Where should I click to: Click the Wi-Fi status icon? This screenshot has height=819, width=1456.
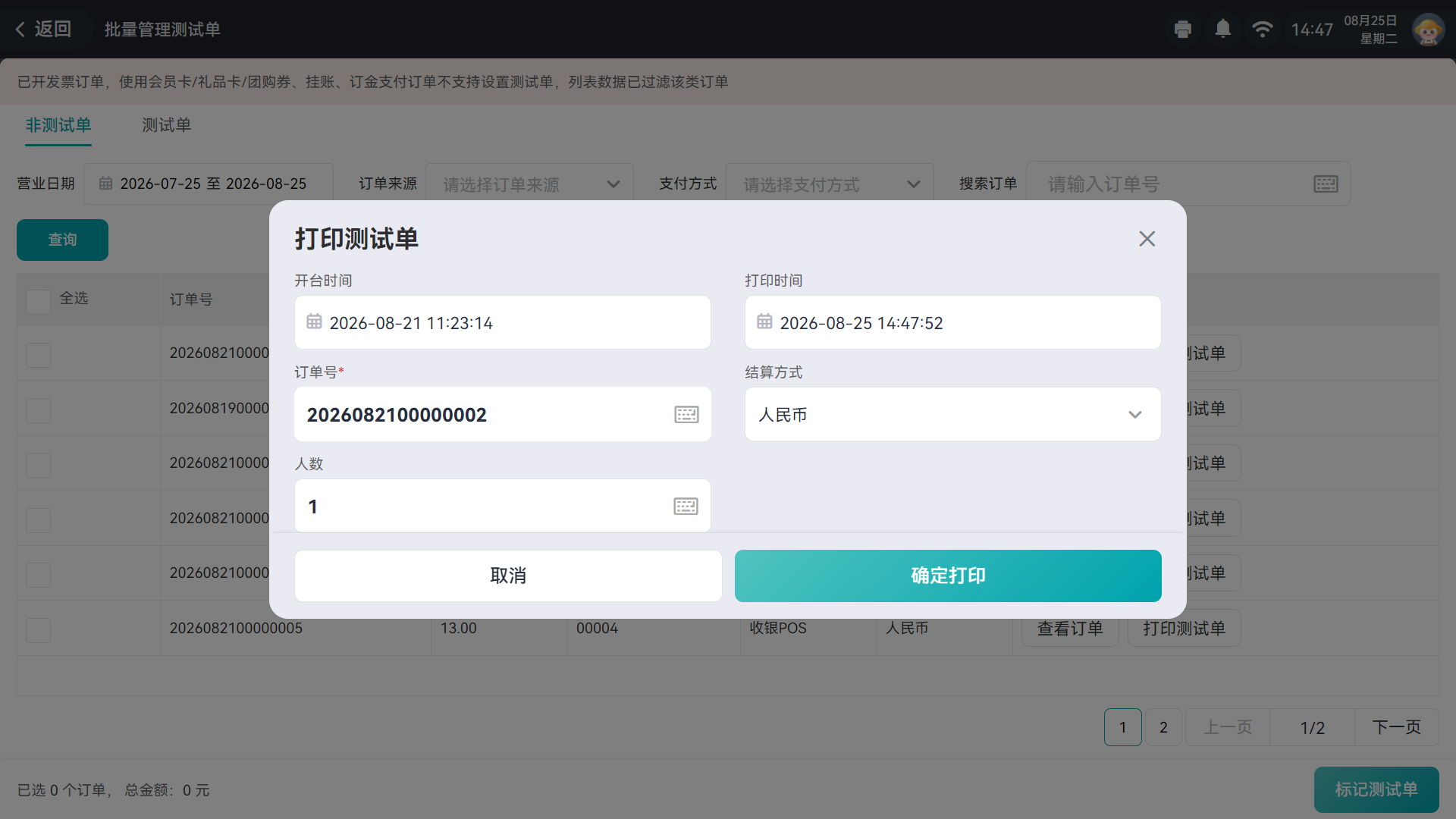[x=1262, y=29]
